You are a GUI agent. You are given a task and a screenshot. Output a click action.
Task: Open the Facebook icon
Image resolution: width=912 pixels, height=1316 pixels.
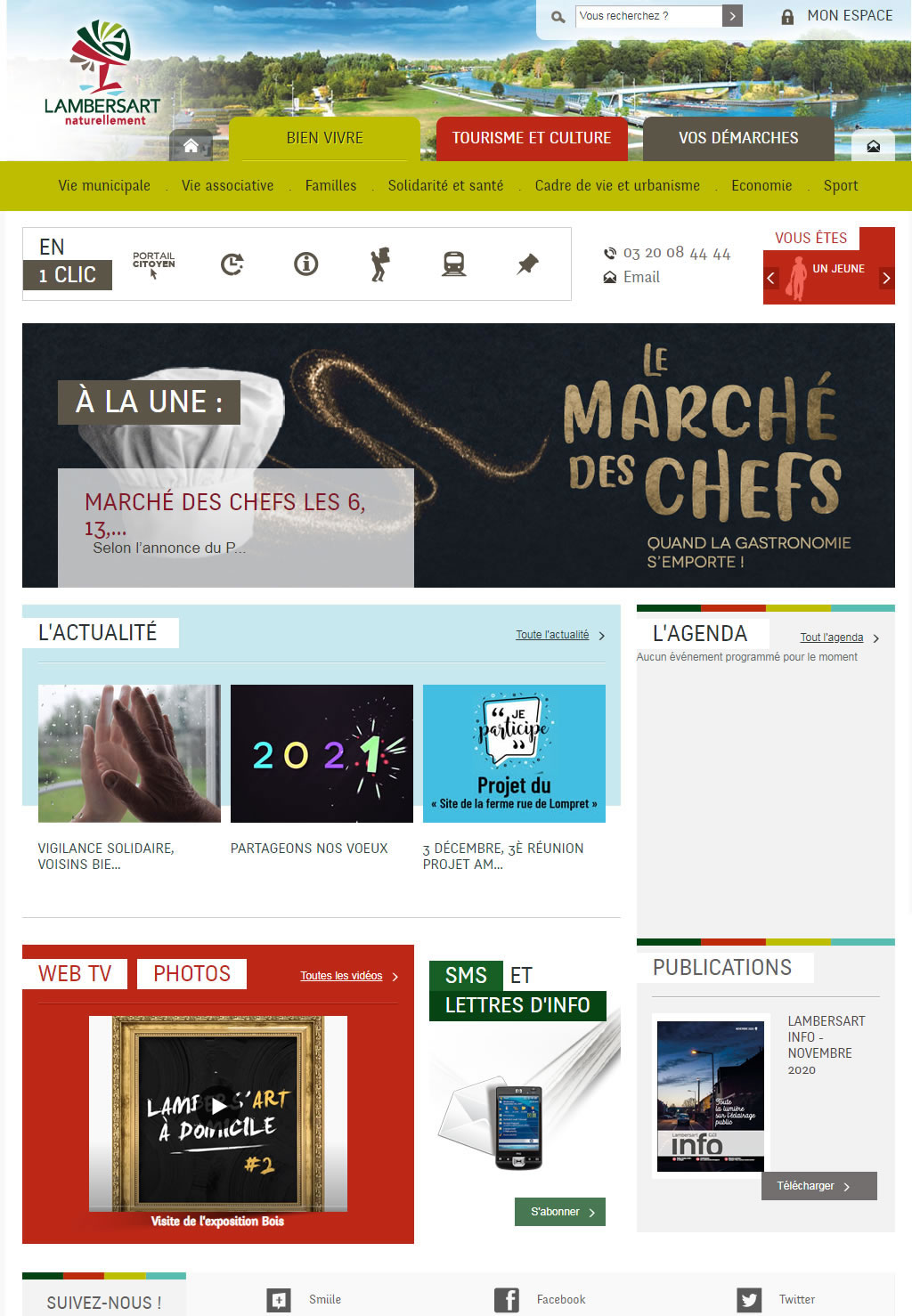point(507,1300)
